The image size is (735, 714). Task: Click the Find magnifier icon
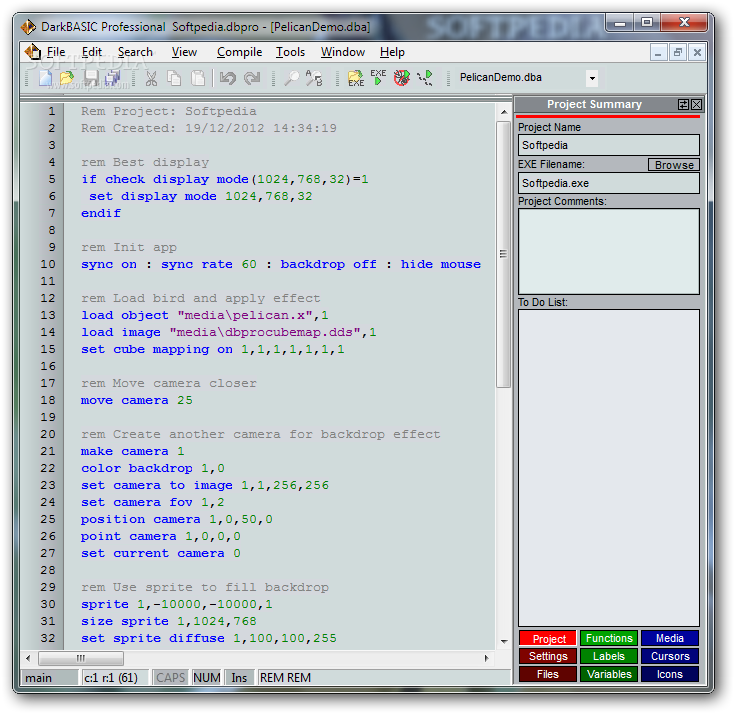(x=292, y=78)
